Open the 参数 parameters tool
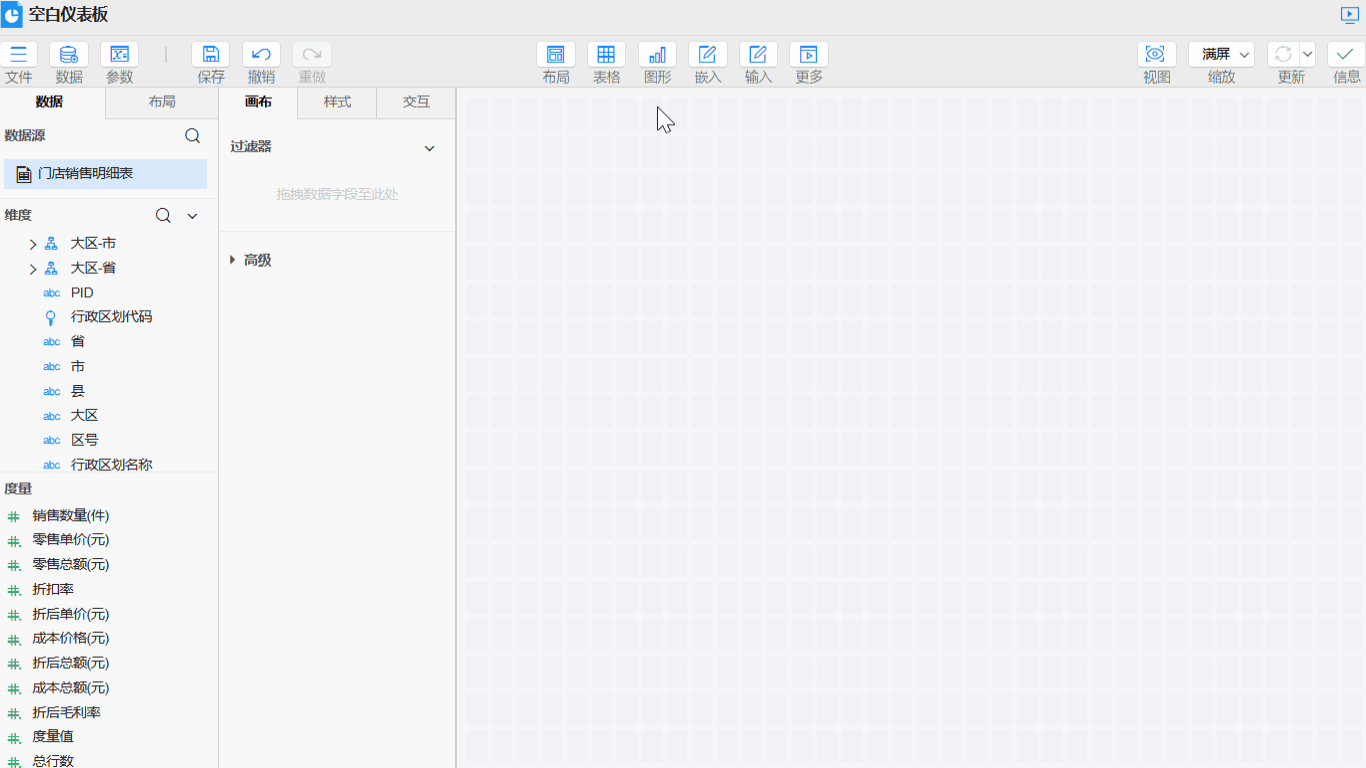The width and height of the screenshot is (1366, 768). click(x=120, y=55)
